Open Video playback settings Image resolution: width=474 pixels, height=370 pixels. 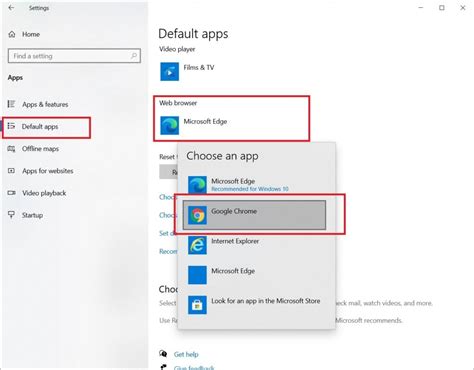coord(44,193)
